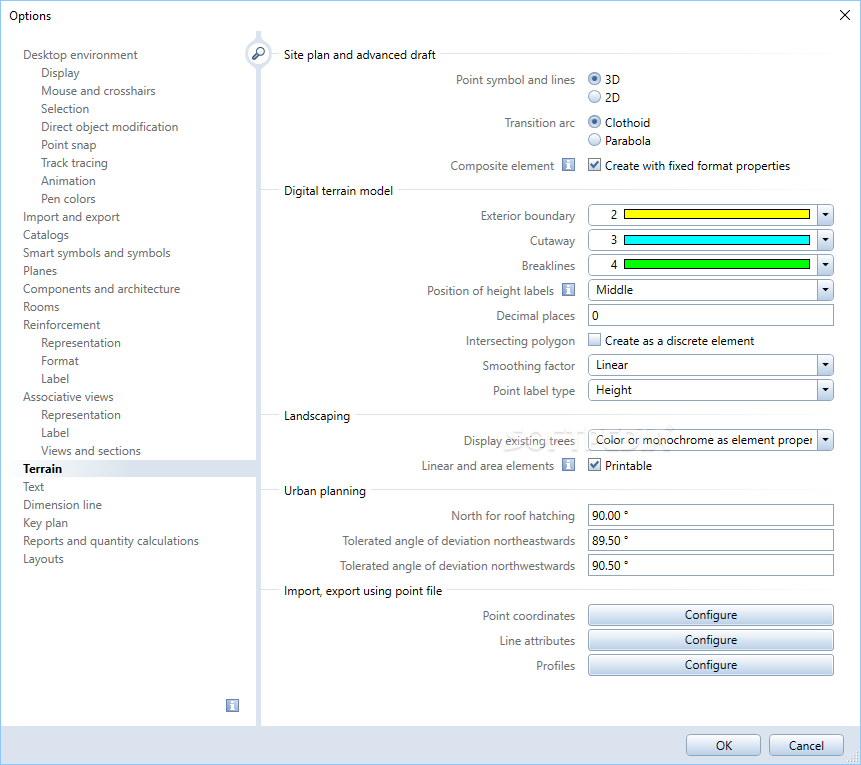Configure Line attributes

coord(711,640)
